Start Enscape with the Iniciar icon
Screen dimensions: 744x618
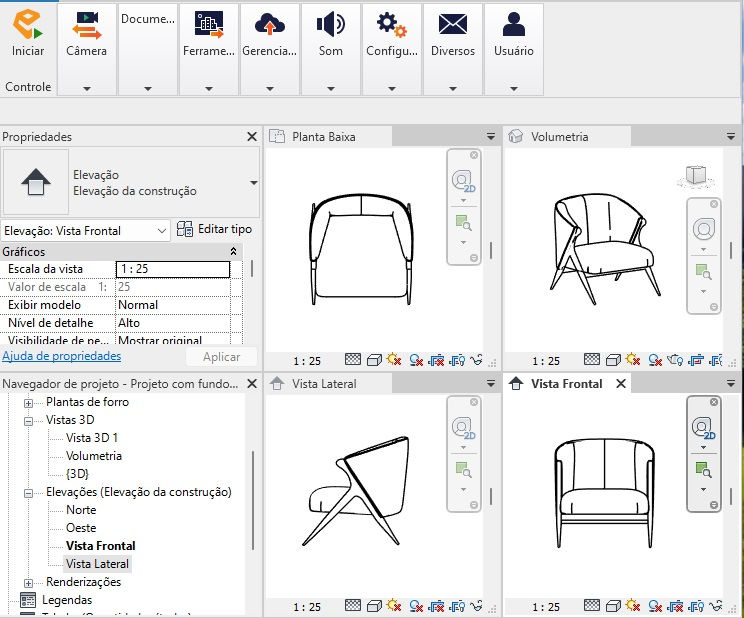(x=28, y=25)
